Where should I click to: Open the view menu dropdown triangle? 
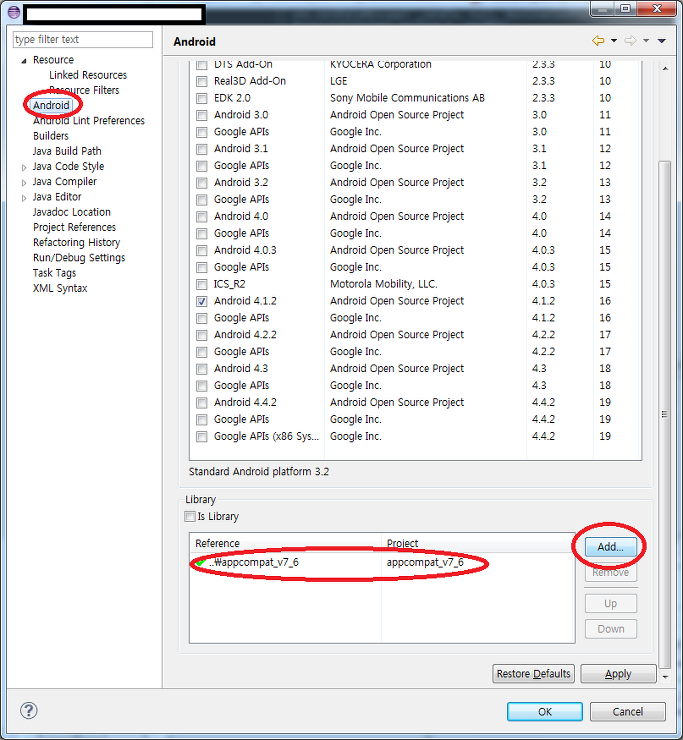tap(662, 41)
